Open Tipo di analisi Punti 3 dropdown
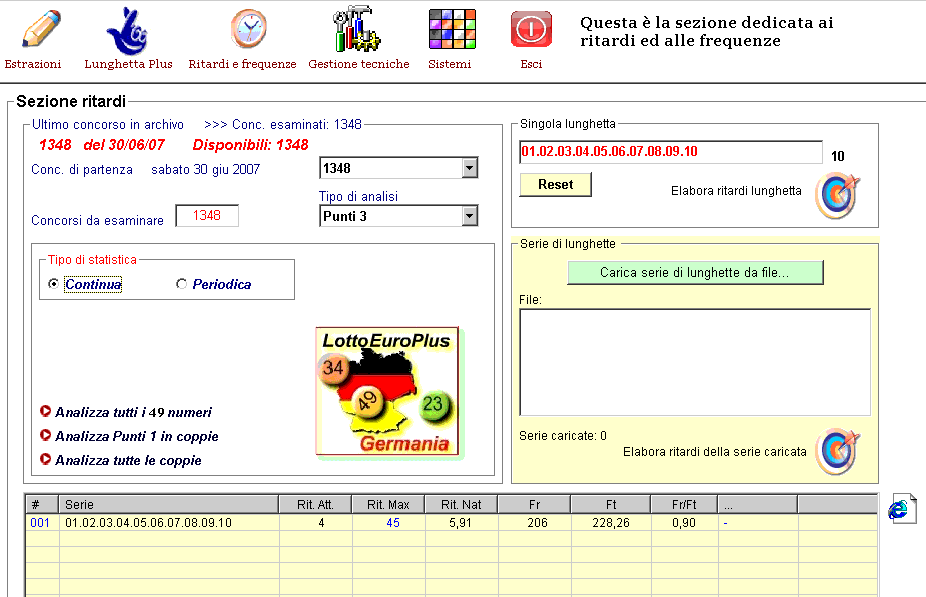This screenshot has height=597, width=926. 469,216
